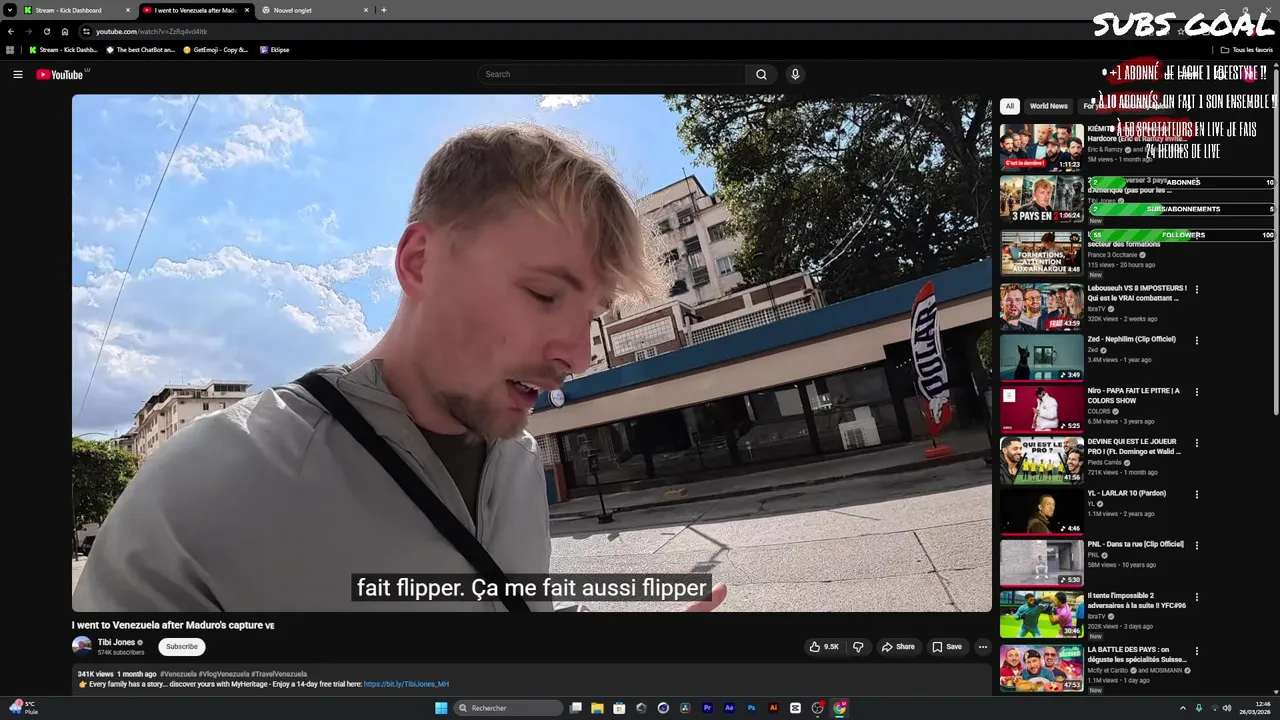Open the Tibi Jones channel name link
Screen dimensions: 1280x720
[116, 642]
